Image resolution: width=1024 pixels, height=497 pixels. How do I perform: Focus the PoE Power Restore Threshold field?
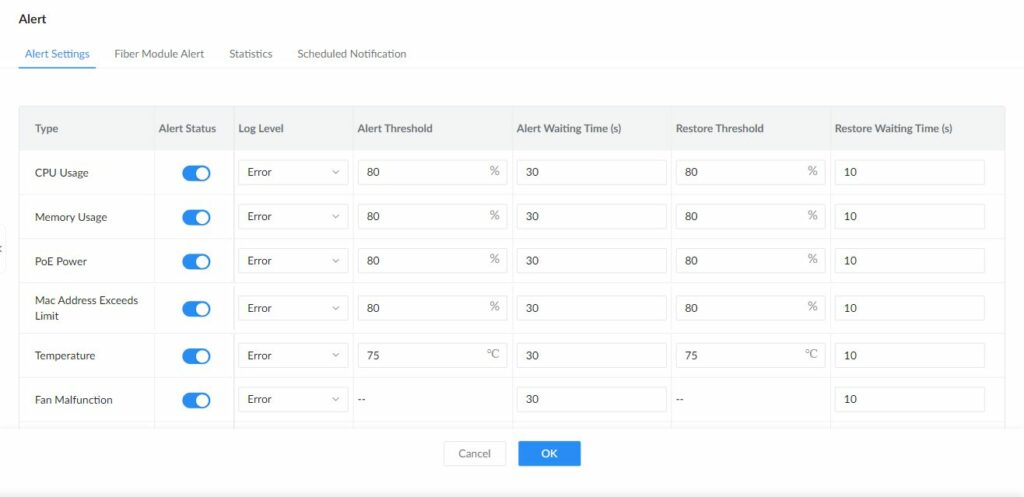pos(750,261)
